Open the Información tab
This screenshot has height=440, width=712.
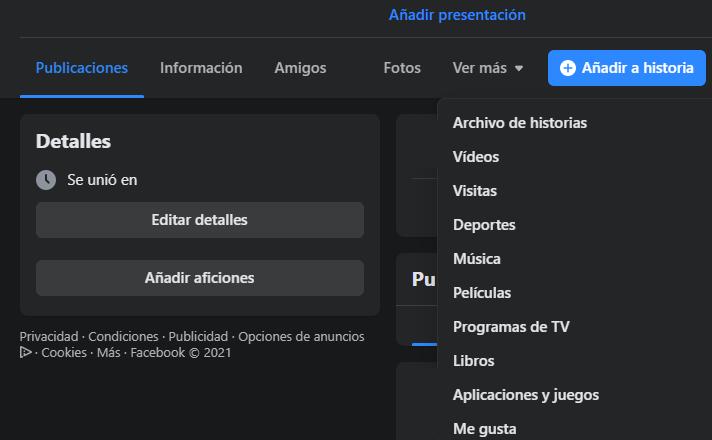coord(201,68)
